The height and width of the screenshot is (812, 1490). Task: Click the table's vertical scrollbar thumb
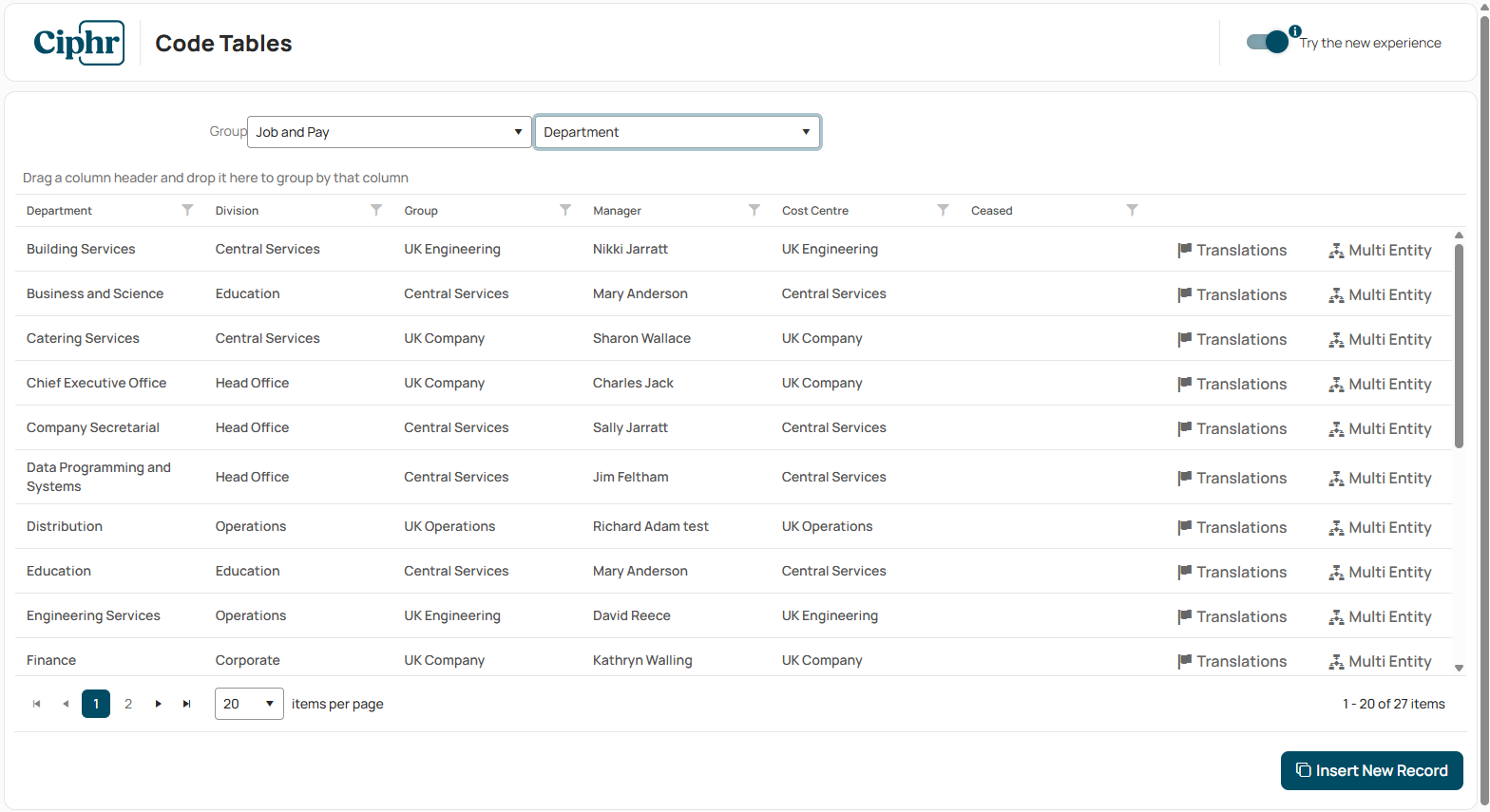tap(1459, 346)
